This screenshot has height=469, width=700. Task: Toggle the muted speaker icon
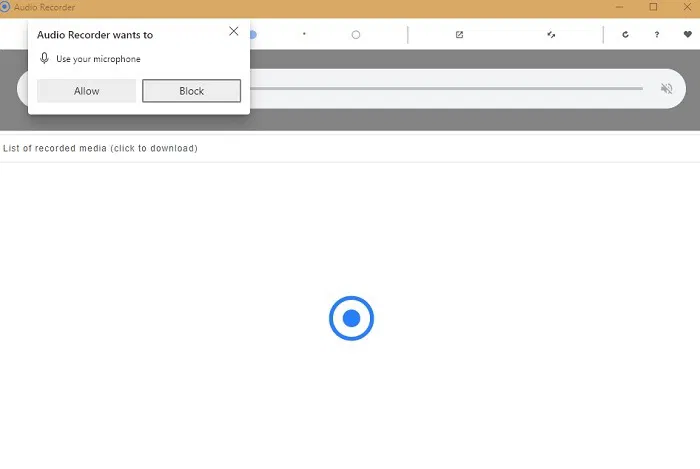[x=667, y=89]
